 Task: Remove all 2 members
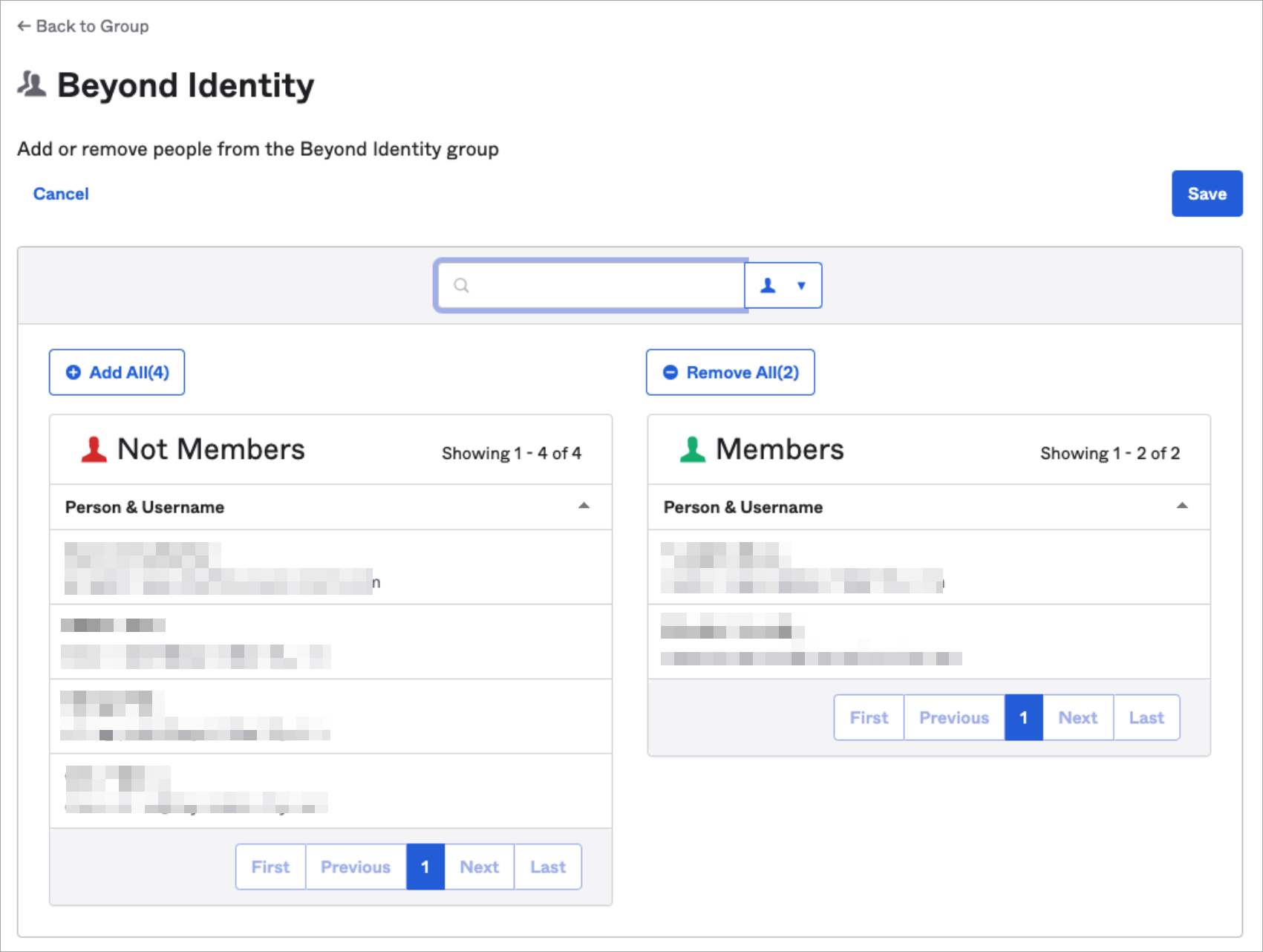coord(731,372)
